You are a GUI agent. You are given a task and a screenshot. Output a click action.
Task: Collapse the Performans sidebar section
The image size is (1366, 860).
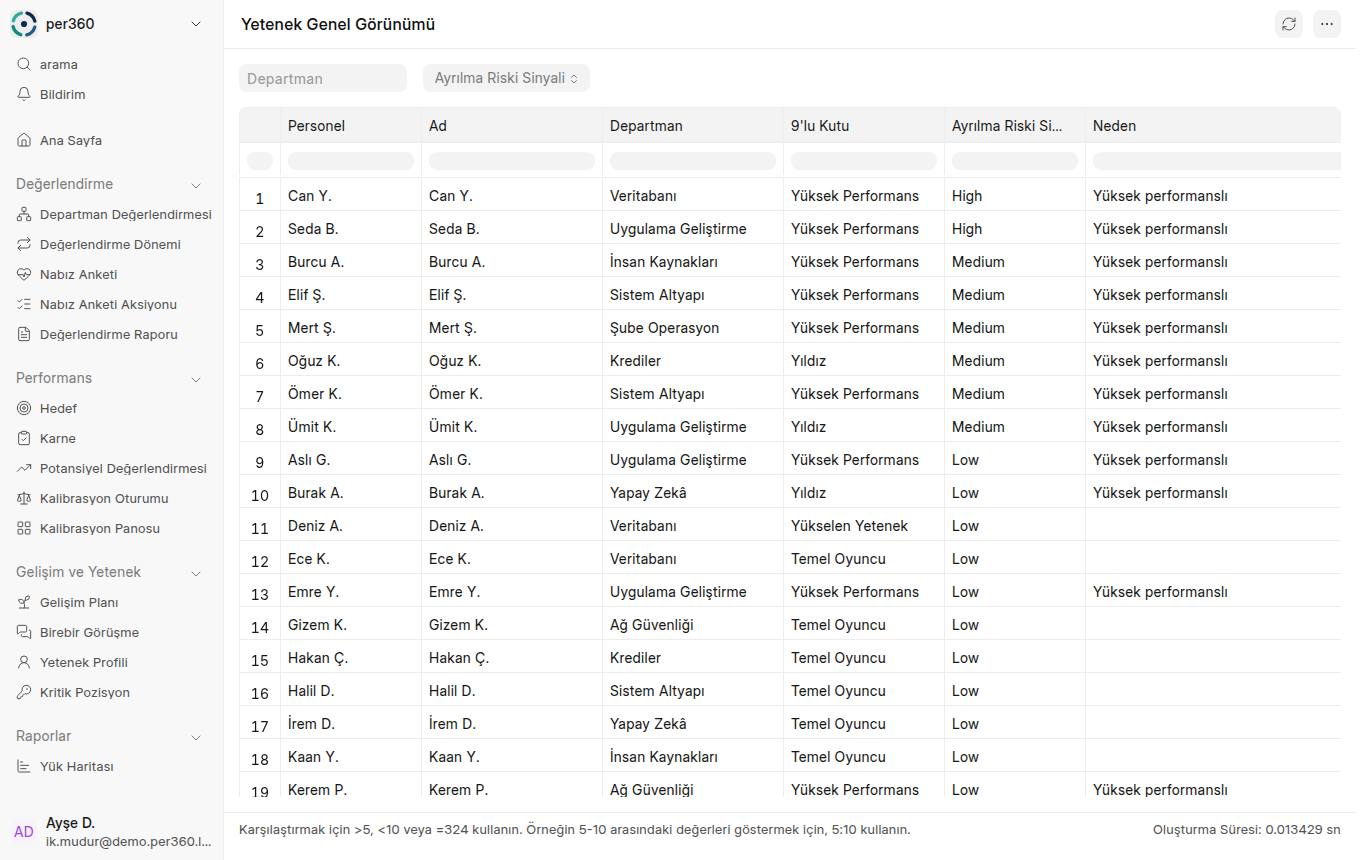196,379
